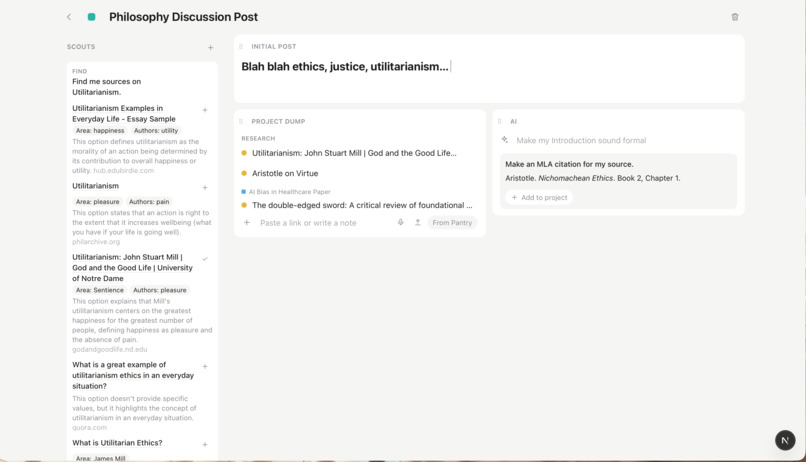
Task: Click 'What is a great example of utilitarianism' title
Action: (133, 375)
